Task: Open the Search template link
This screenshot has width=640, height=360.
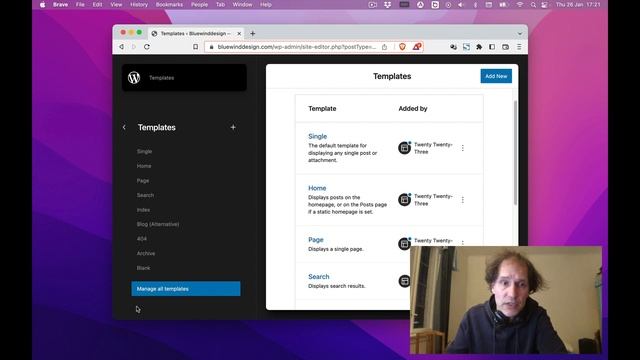Action: click(318, 277)
